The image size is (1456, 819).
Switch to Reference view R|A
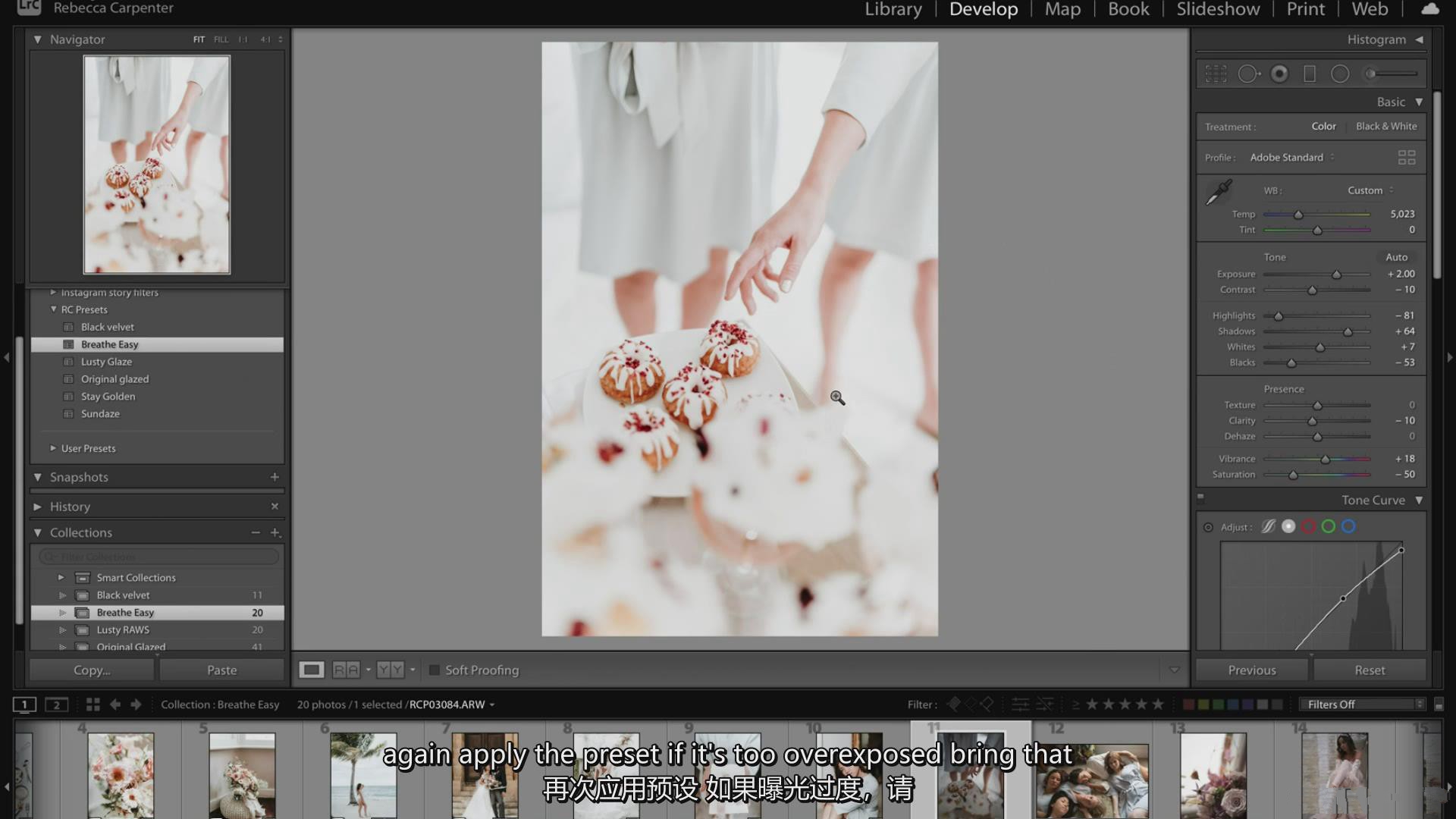point(346,670)
